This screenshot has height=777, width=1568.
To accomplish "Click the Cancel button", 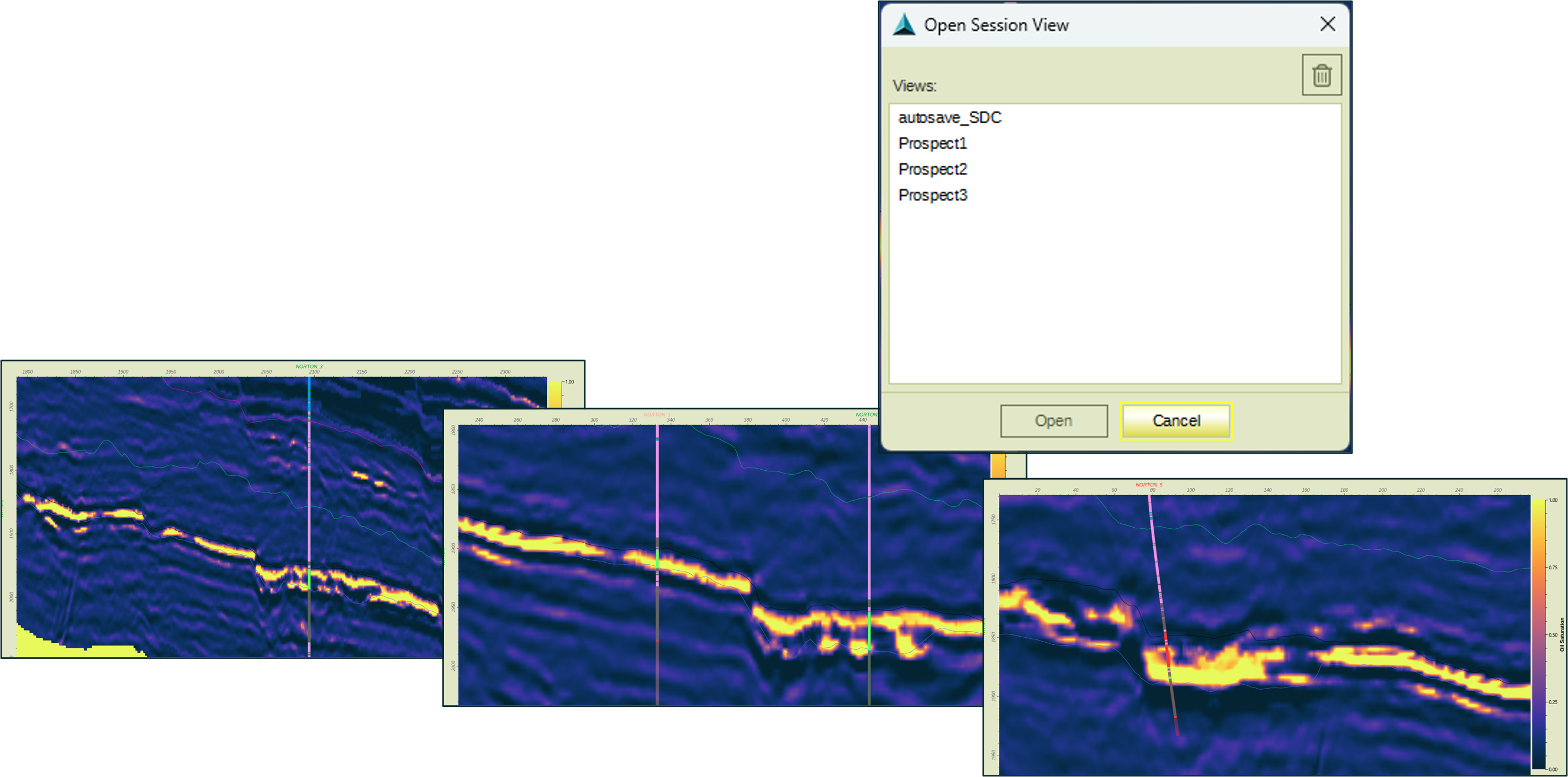I will 1176,421.
